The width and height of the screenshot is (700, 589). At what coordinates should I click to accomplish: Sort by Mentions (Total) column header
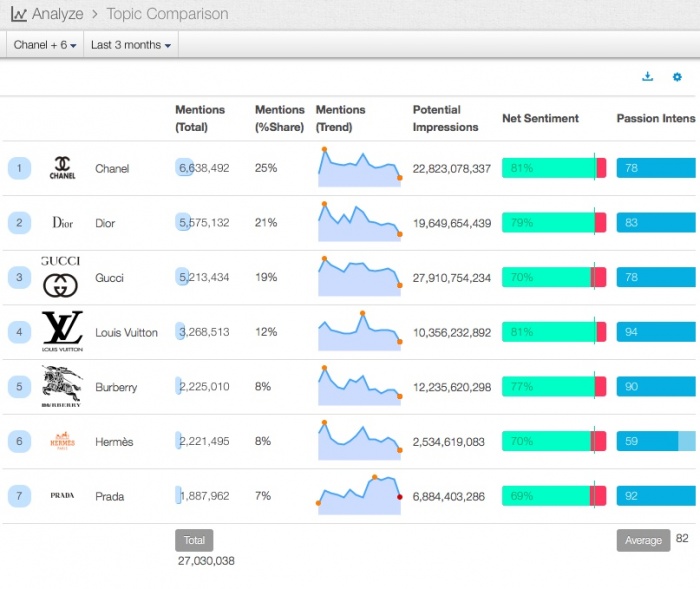[200, 118]
